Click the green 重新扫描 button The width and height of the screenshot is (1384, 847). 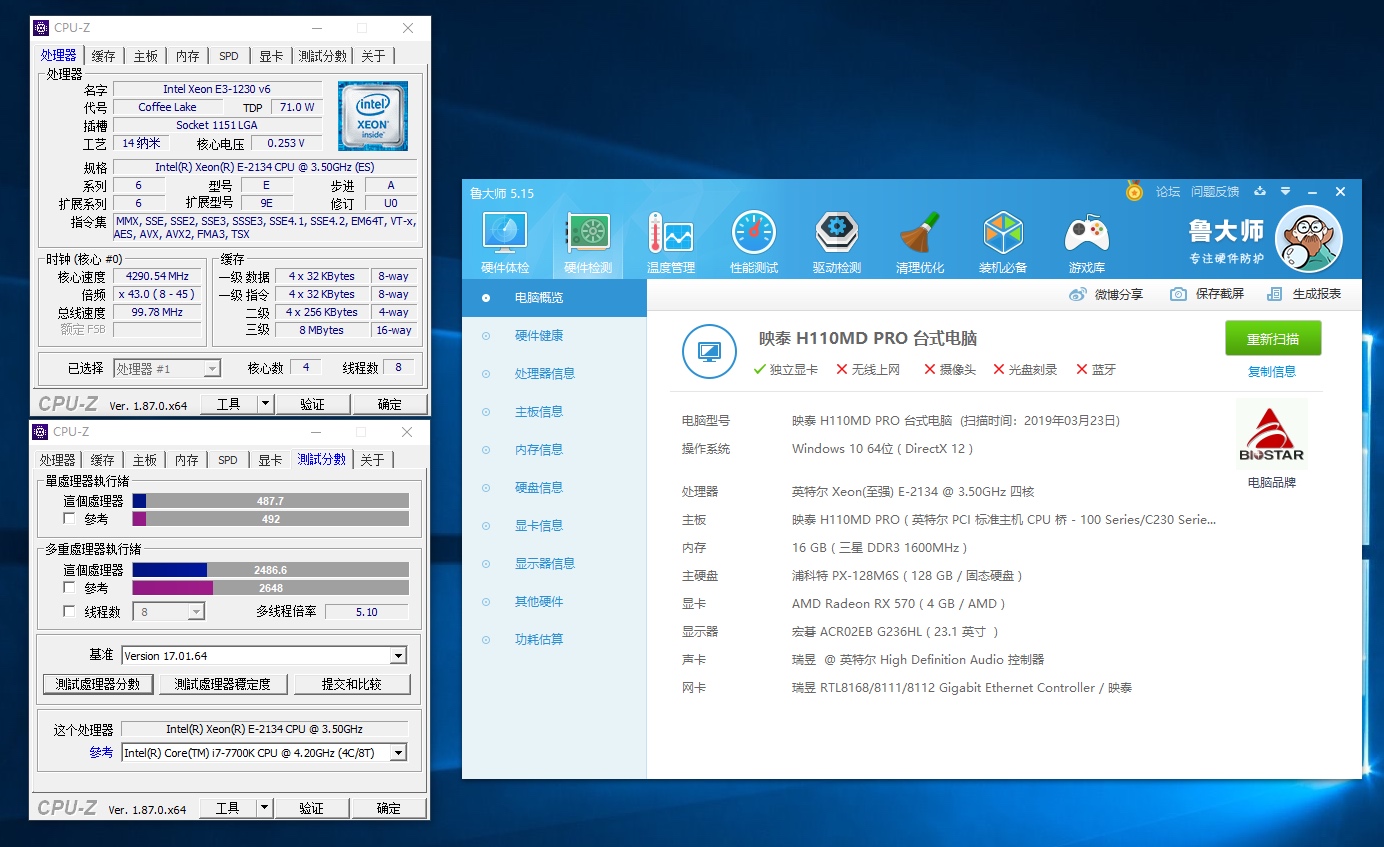[1273, 339]
